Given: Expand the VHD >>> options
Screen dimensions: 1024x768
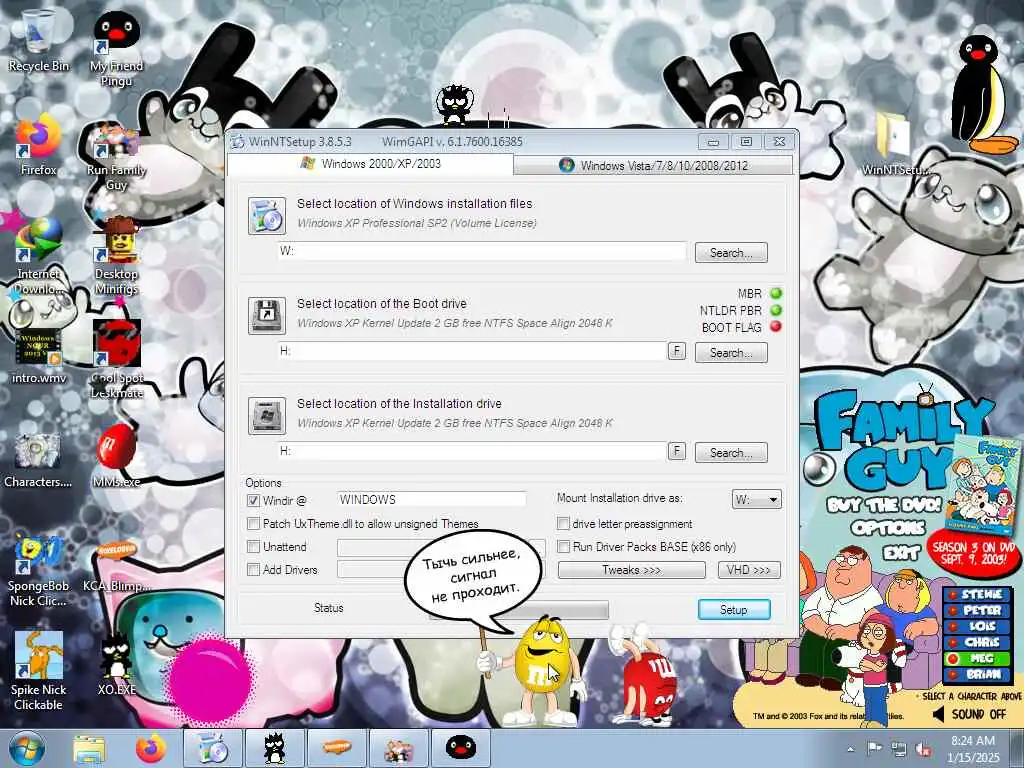Looking at the screenshot, I should (x=748, y=570).
